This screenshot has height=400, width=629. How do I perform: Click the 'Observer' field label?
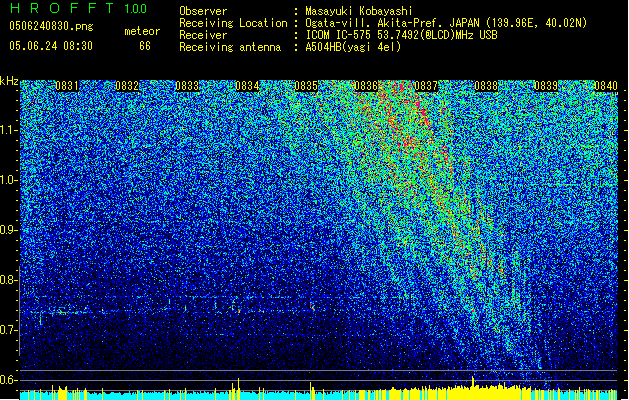[203, 11]
